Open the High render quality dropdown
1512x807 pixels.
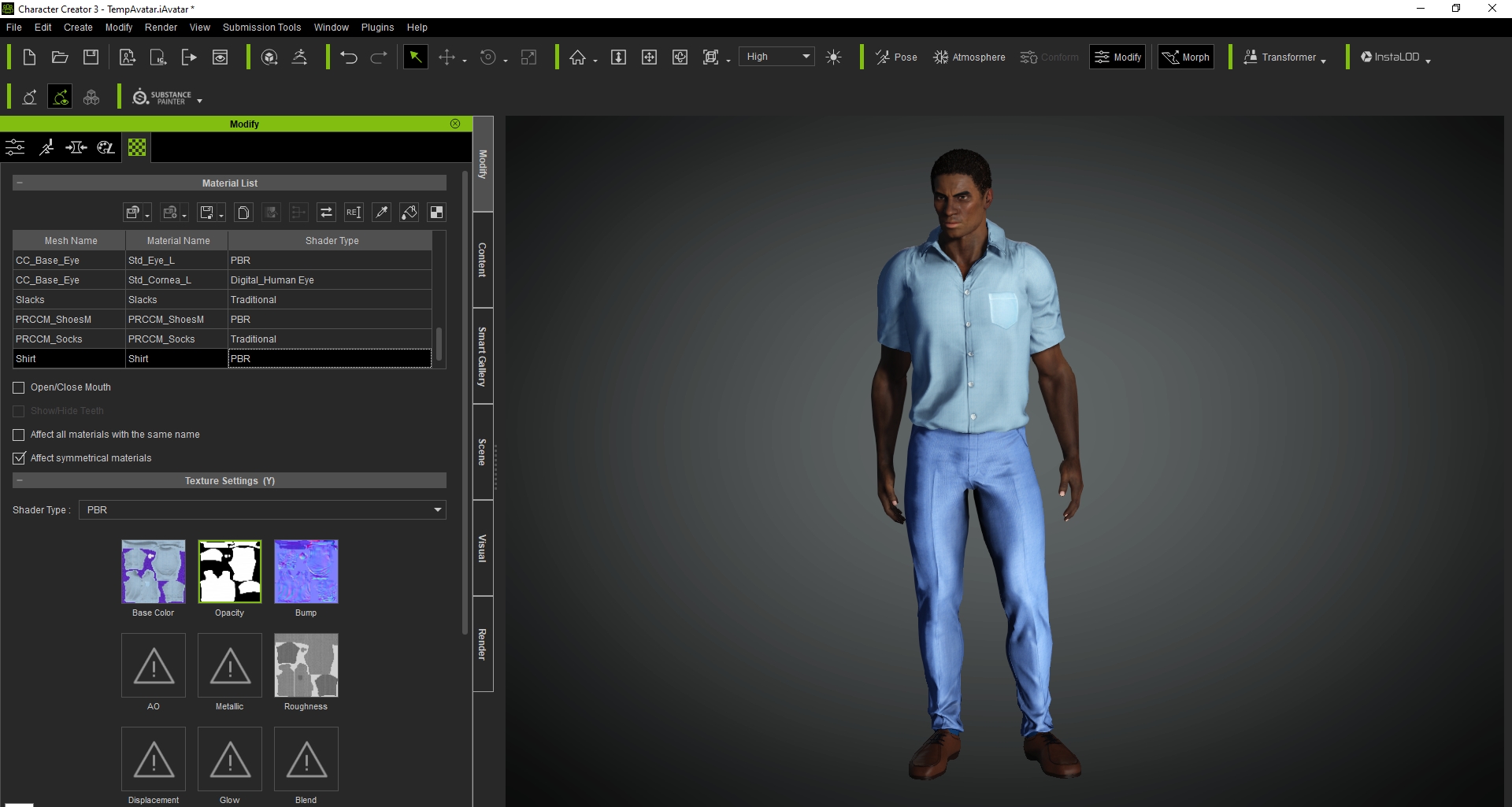(x=776, y=57)
